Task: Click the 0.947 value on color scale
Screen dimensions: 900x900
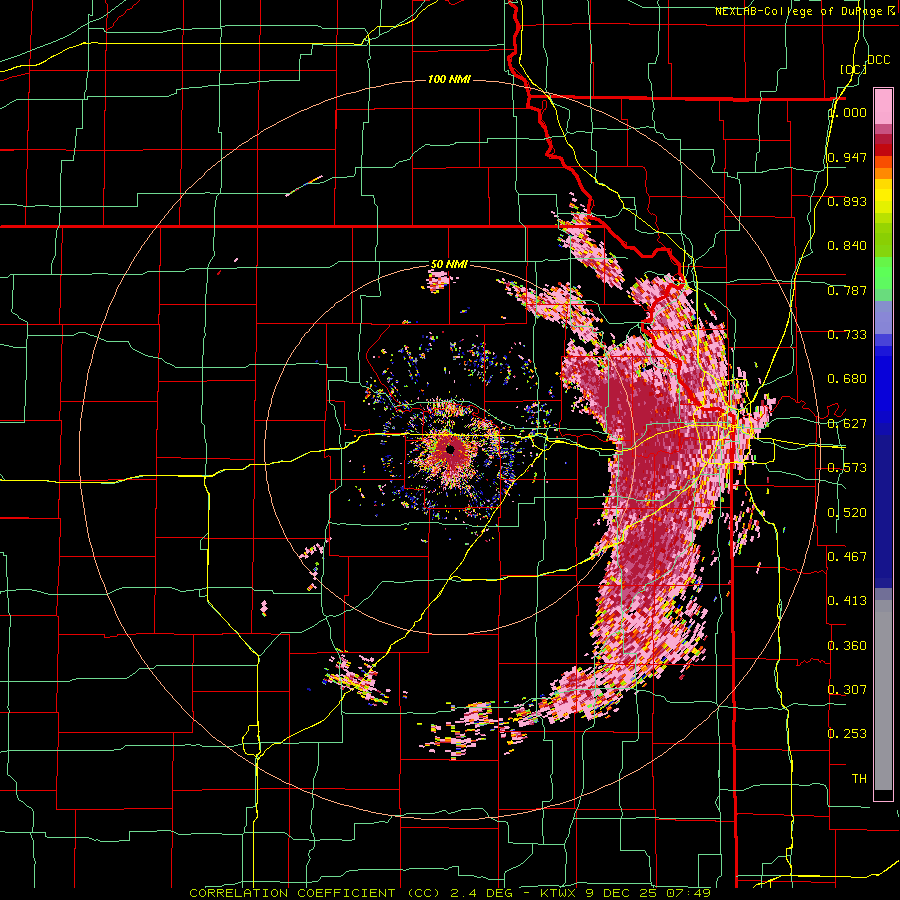Action: click(x=847, y=157)
